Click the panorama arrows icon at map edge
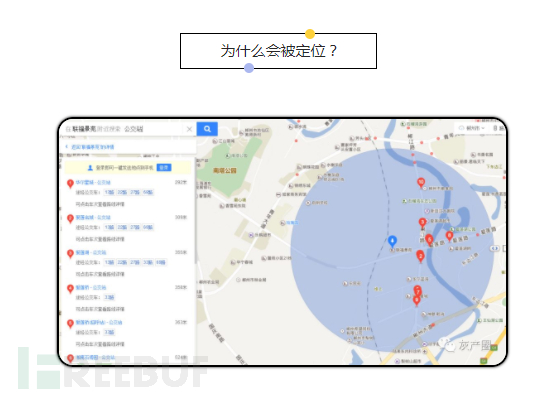The image size is (559, 396). 494,248
